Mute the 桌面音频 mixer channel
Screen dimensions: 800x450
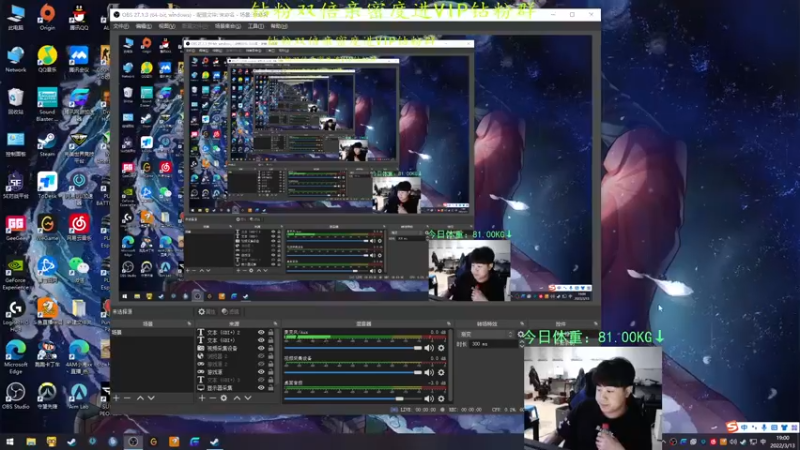429,398
